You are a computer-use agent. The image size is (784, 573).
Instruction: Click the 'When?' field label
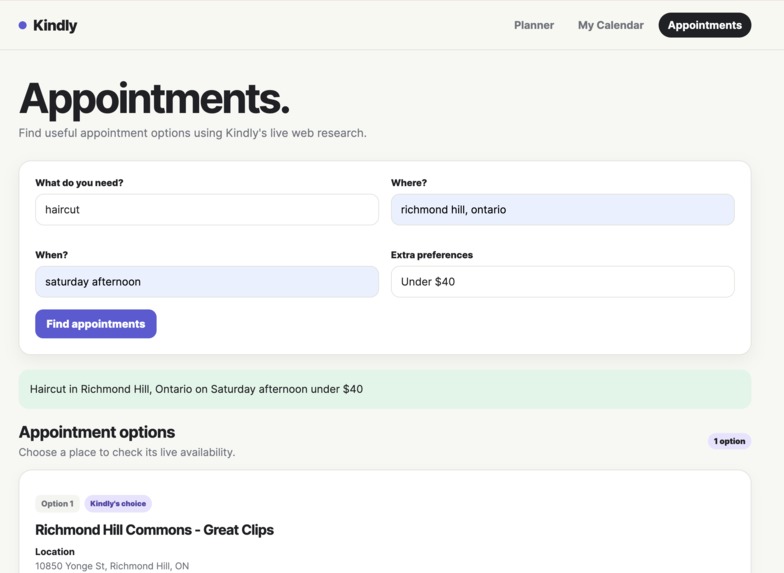tap(52, 255)
